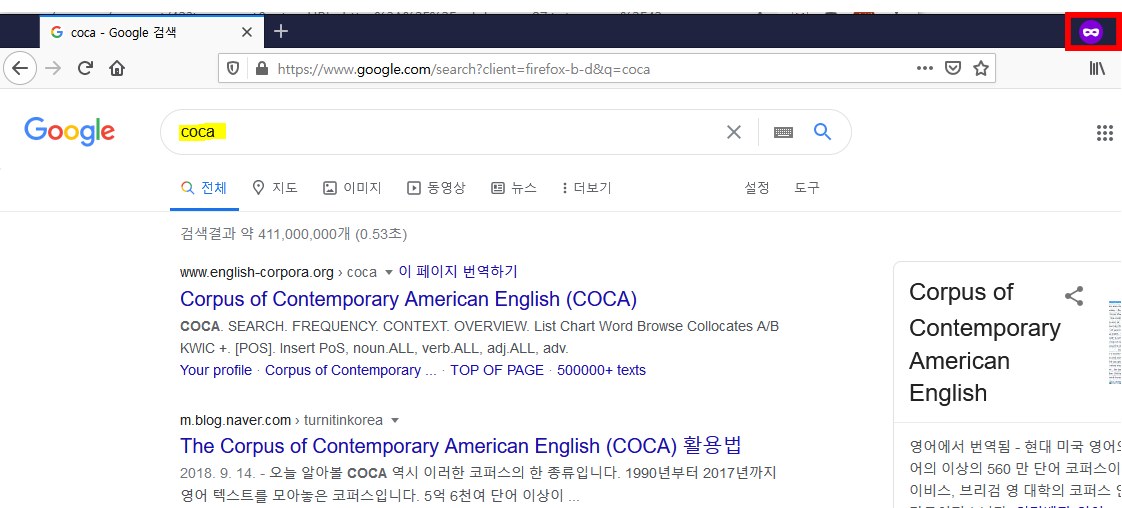Viewport: 1122px width, 508px height.
Task: Go to the browser home page
Action: click(x=117, y=69)
